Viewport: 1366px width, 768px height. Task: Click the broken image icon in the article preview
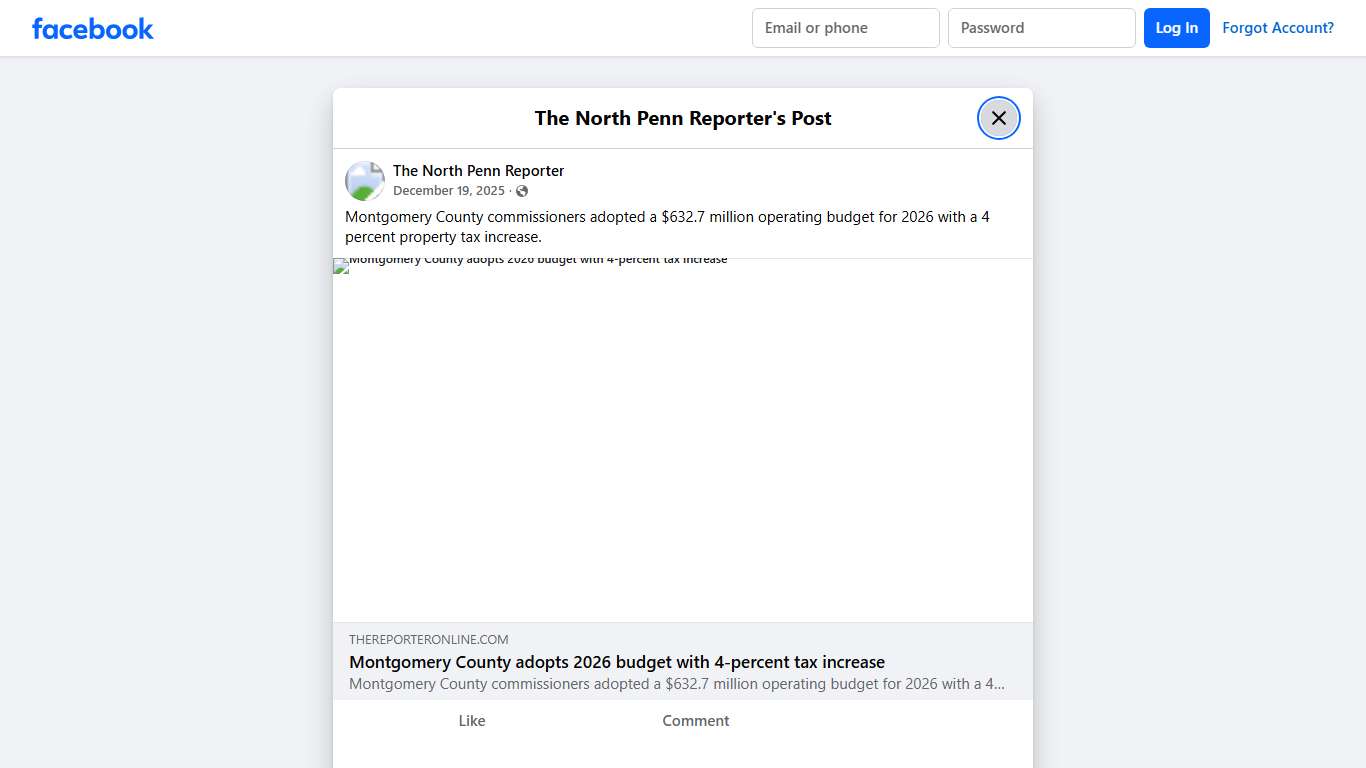[x=341, y=266]
